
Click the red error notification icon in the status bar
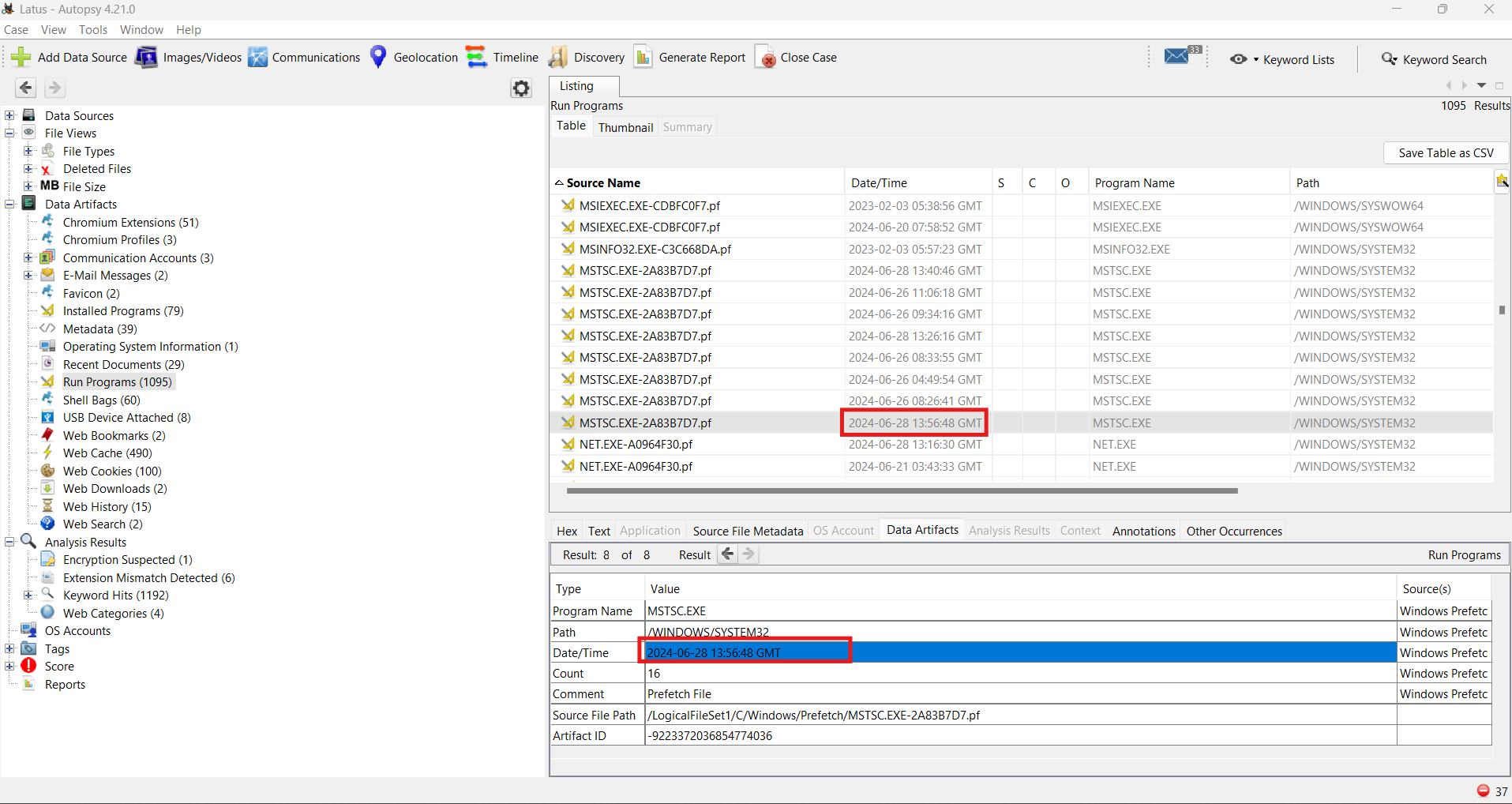(x=1483, y=791)
